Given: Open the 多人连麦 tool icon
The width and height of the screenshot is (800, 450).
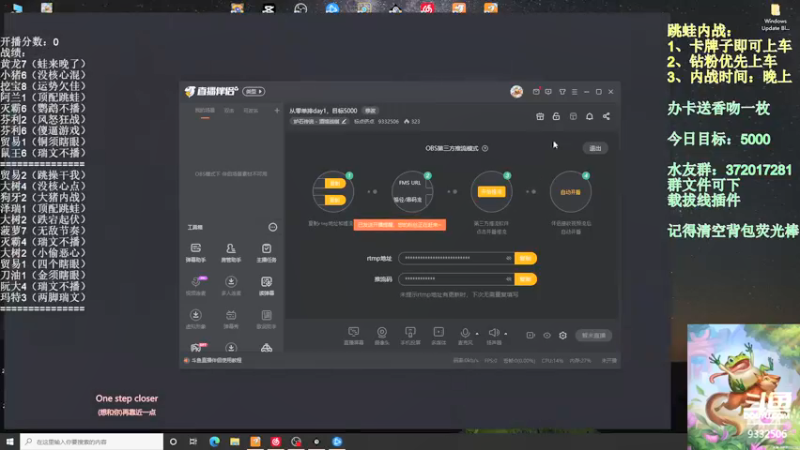Looking at the screenshot, I should point(231,286).
